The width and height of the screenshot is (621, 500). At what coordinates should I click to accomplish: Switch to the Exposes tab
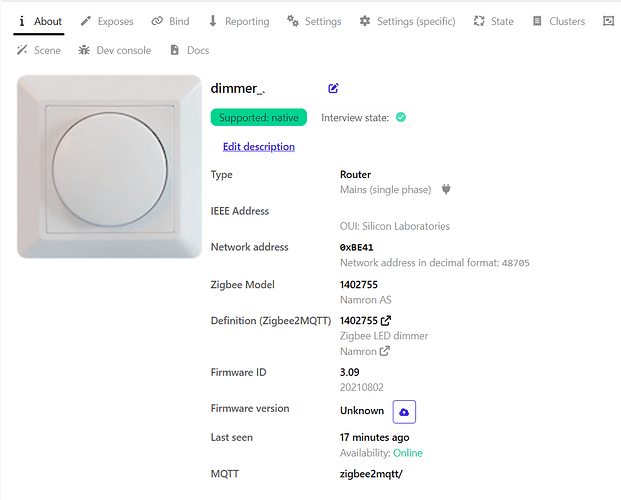[x=107, y=21]
